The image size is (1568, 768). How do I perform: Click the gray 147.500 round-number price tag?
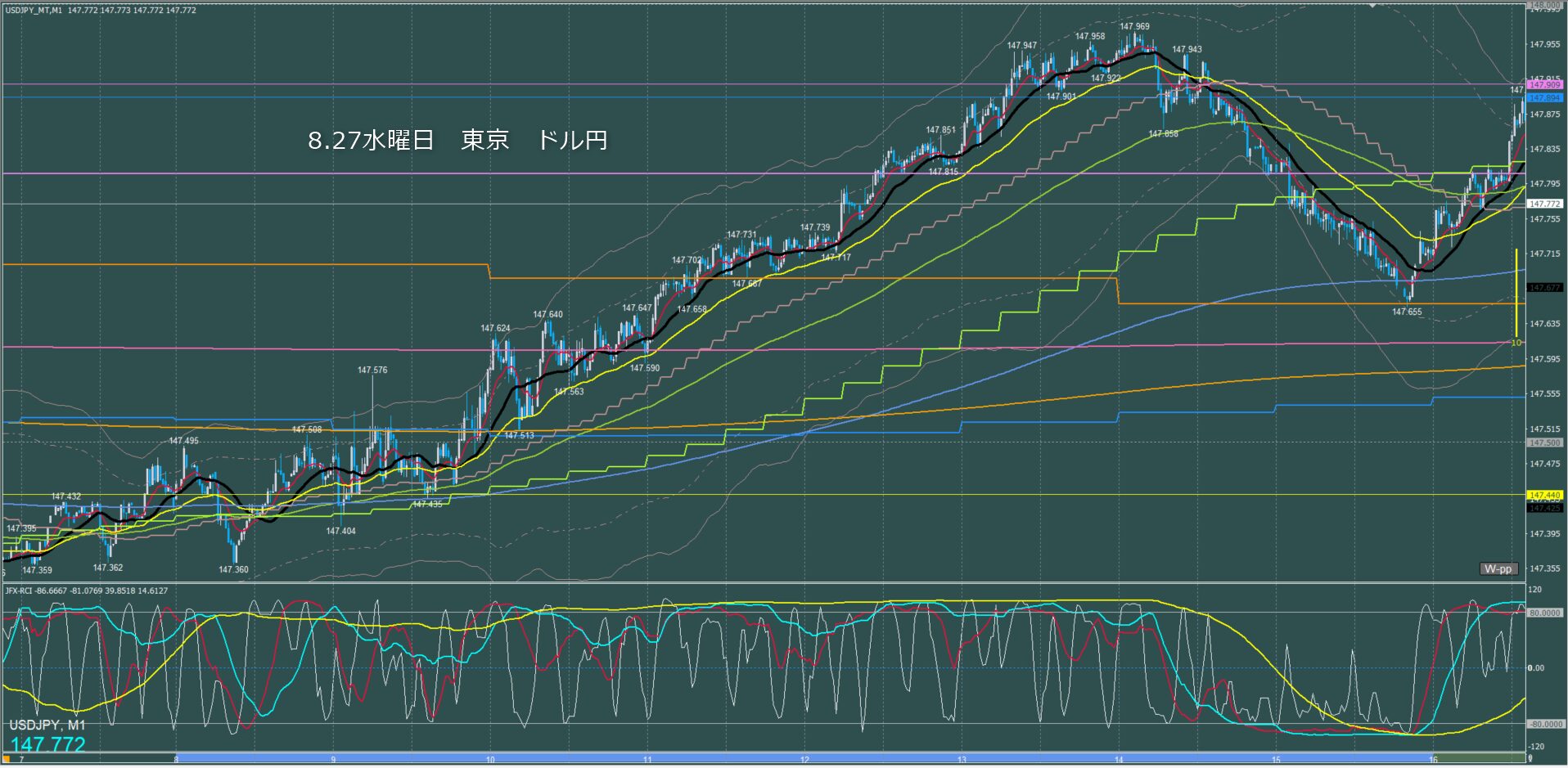point(1544,442)
